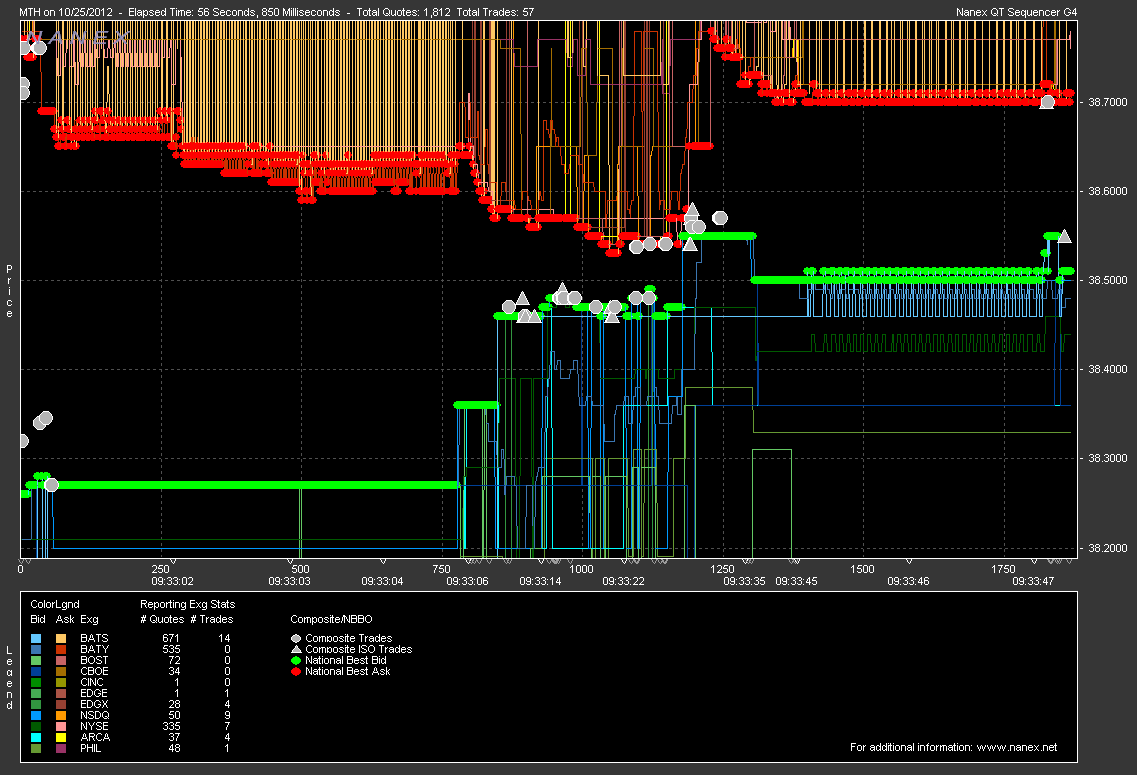Screen dimensions: 1137x775
Task: Click the 38.4000 price axis label
Action: tap(1108, 369)
